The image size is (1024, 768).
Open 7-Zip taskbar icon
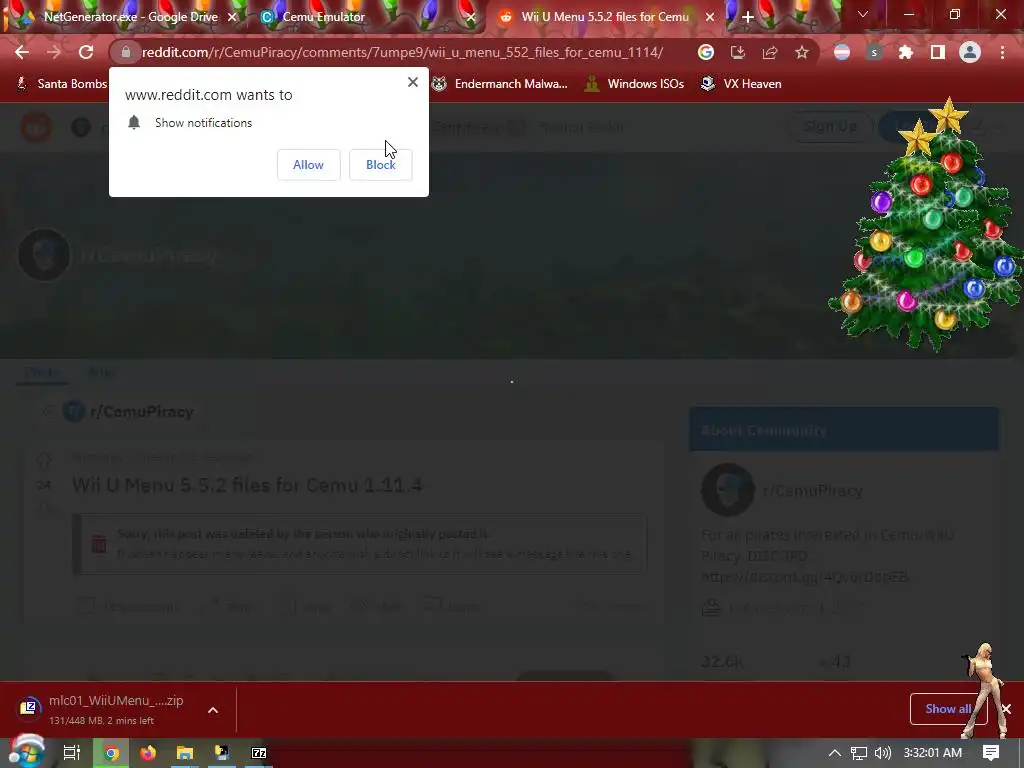(259, 753)
